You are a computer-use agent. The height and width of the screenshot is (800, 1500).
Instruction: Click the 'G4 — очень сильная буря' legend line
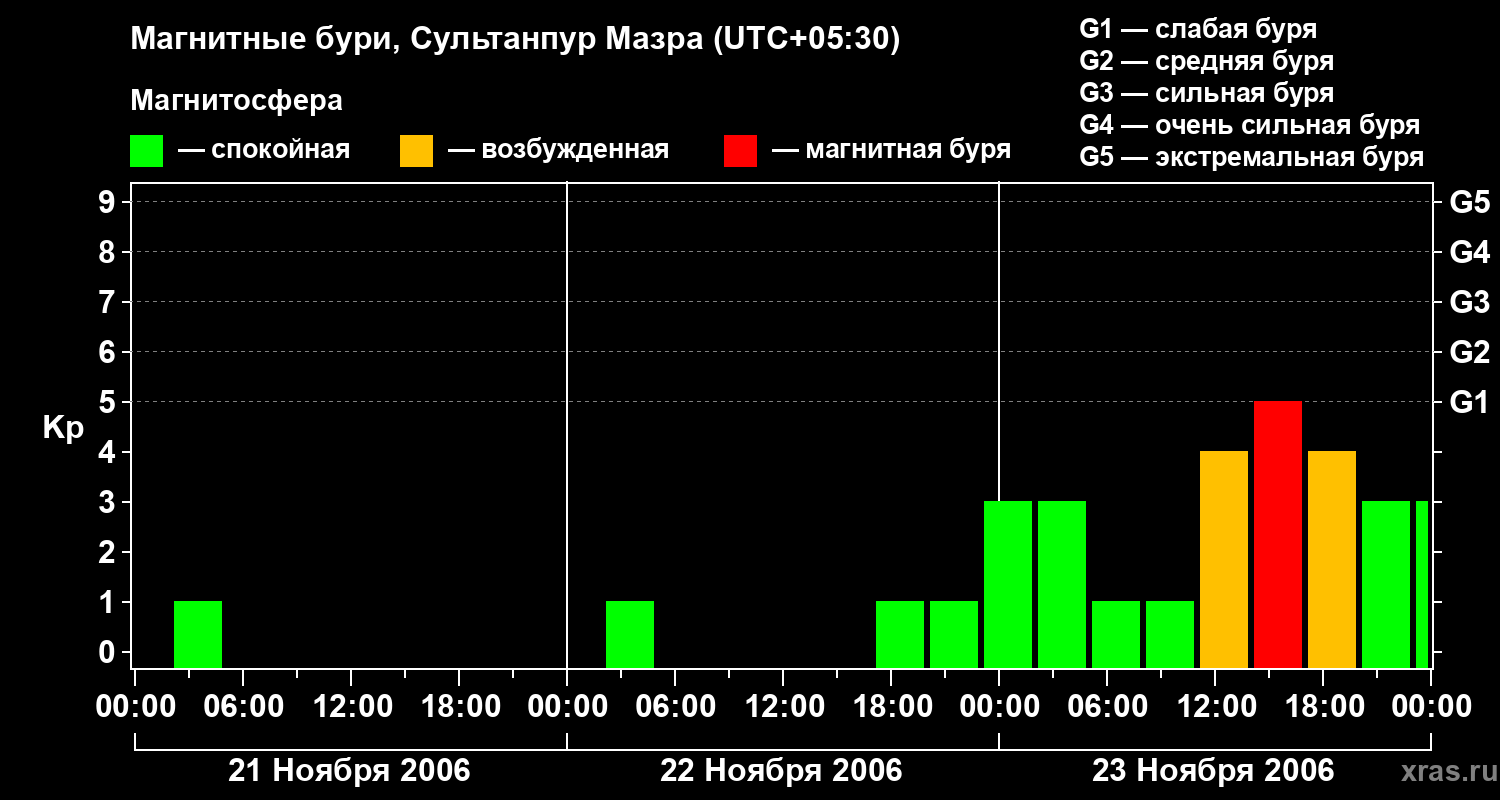(x=1250, y=125)
